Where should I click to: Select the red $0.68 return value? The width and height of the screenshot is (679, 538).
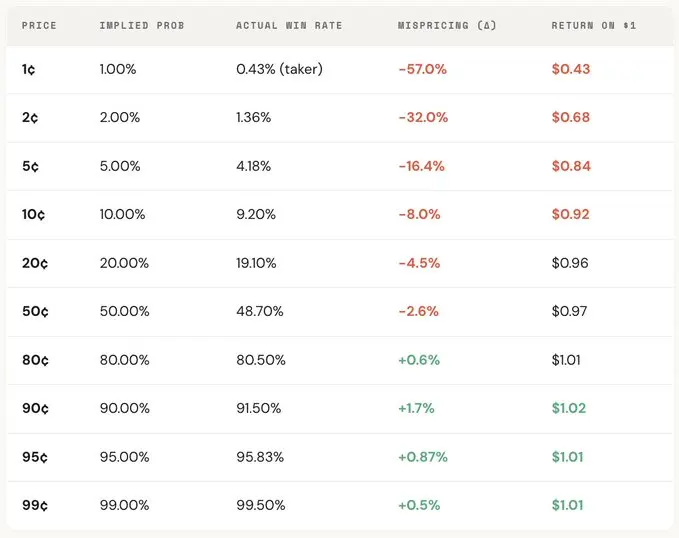[571, 117]
